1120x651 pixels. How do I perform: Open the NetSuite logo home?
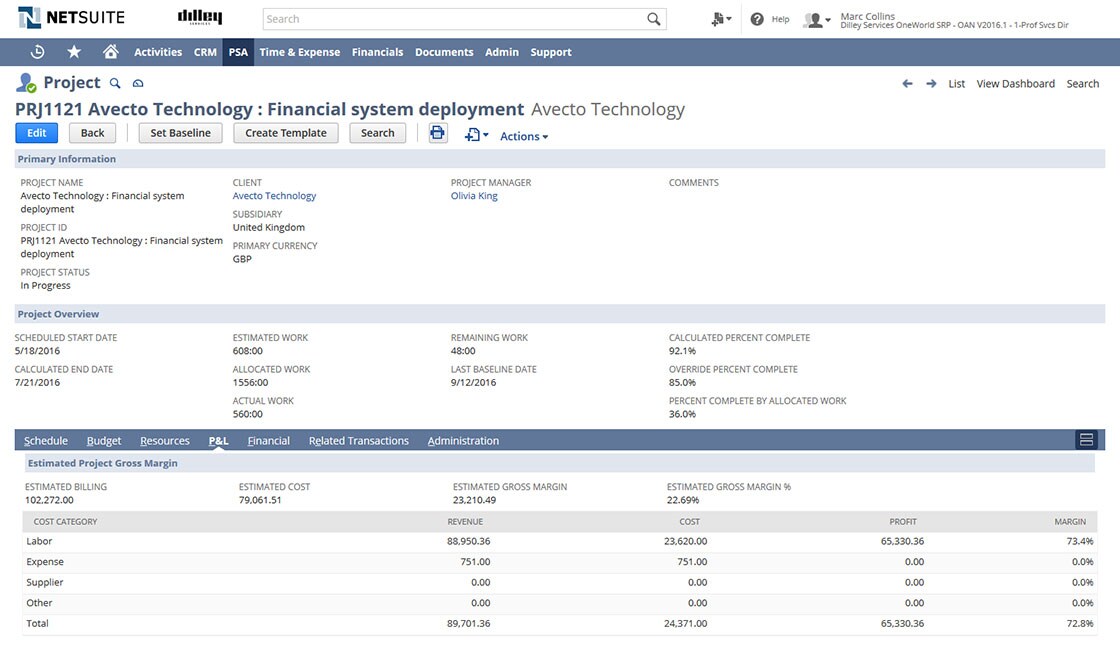click(71, 18)
